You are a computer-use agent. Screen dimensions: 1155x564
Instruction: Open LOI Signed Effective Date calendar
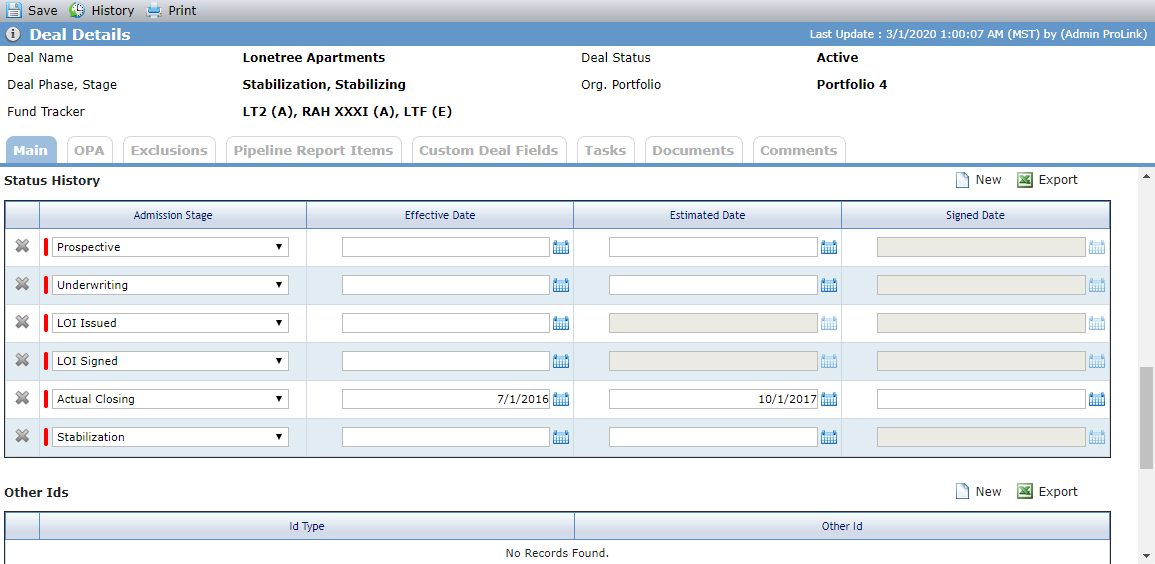(561, 361)
